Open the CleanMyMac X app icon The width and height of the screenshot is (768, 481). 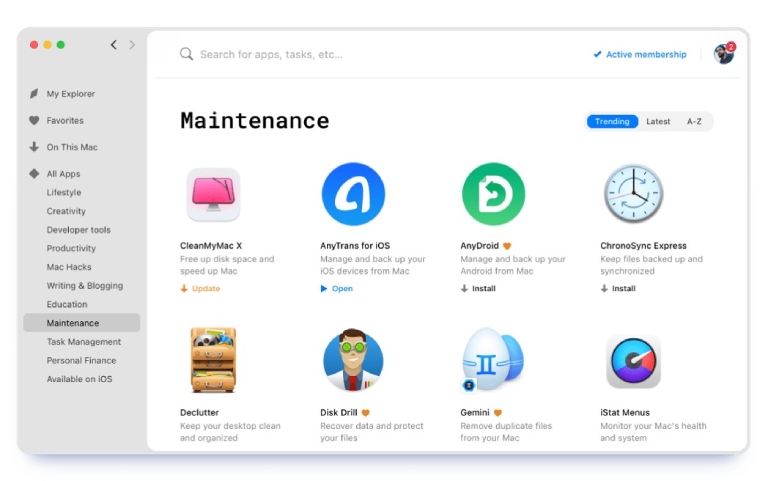pos(213,194)
